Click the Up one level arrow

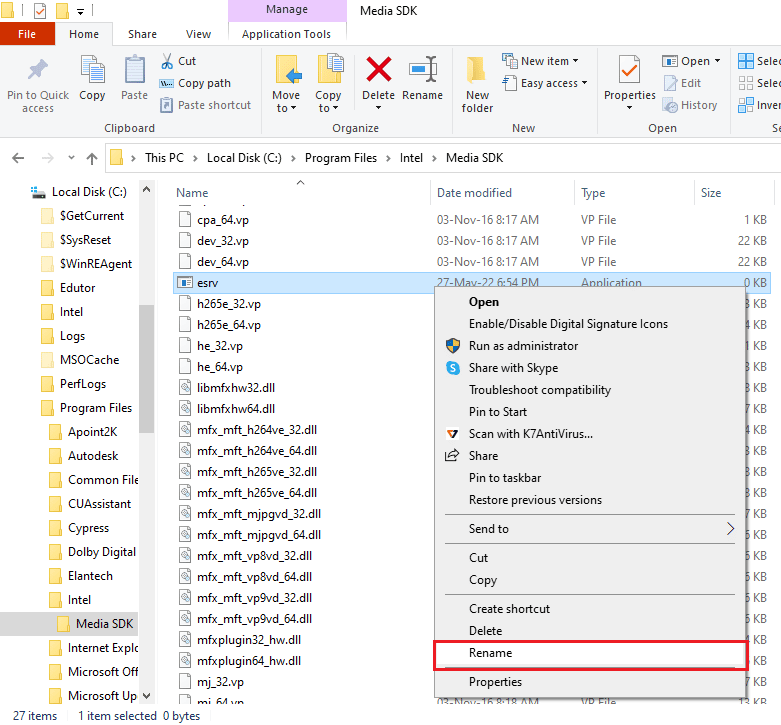[92, 158]
